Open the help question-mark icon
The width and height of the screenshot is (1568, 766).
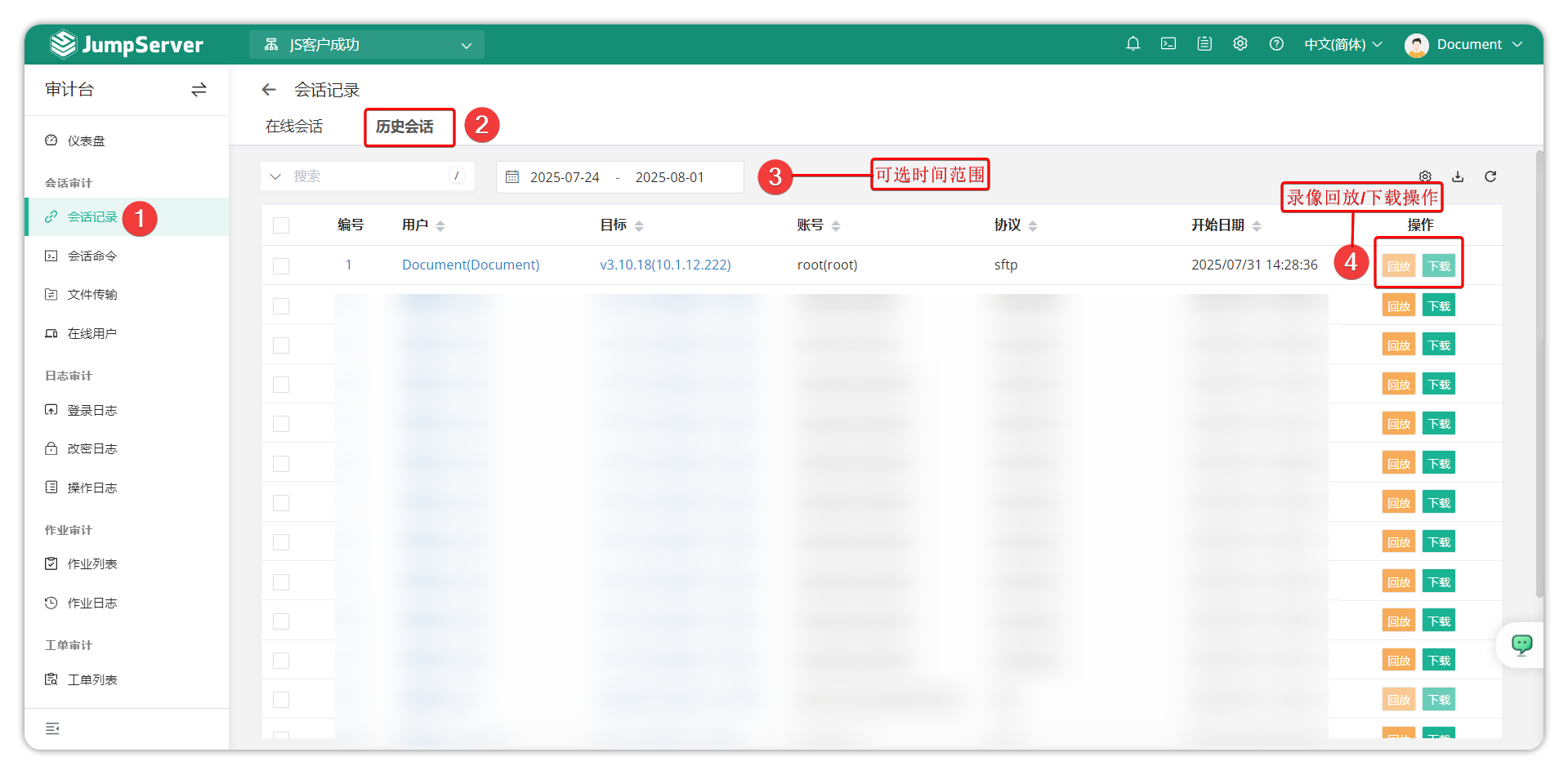coord(1276,44)
